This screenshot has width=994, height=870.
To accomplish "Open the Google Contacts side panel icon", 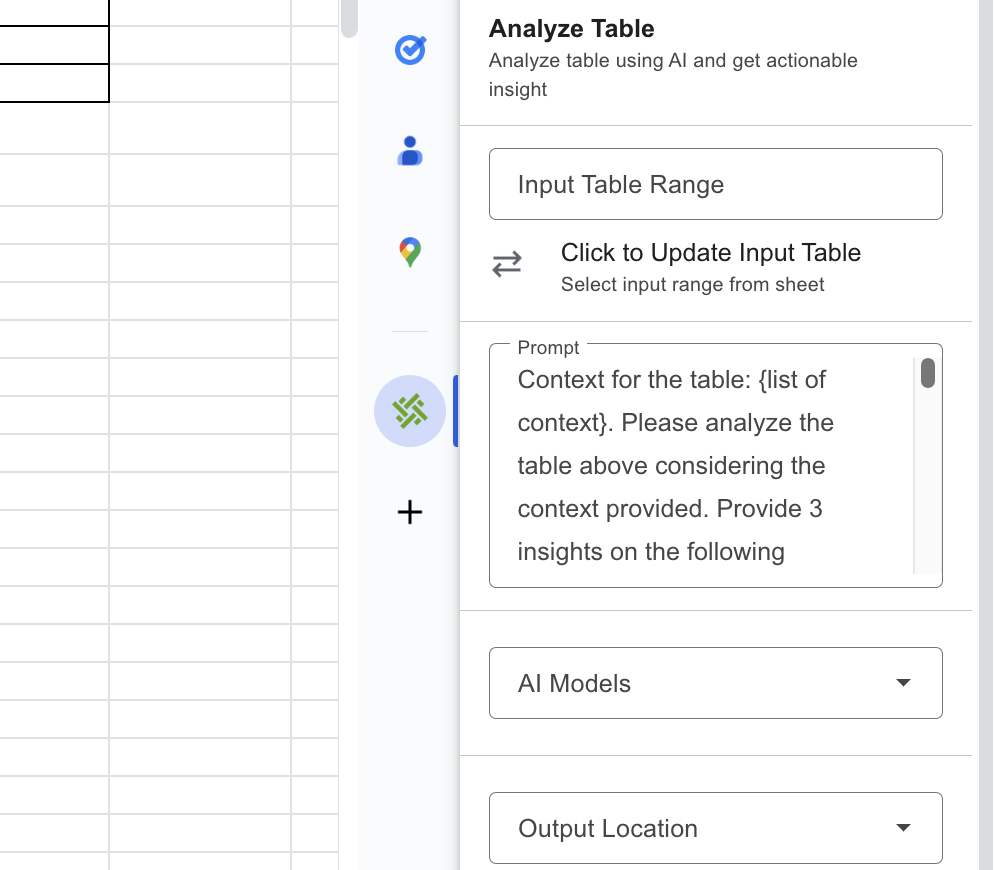I will [x=410, y=151].
